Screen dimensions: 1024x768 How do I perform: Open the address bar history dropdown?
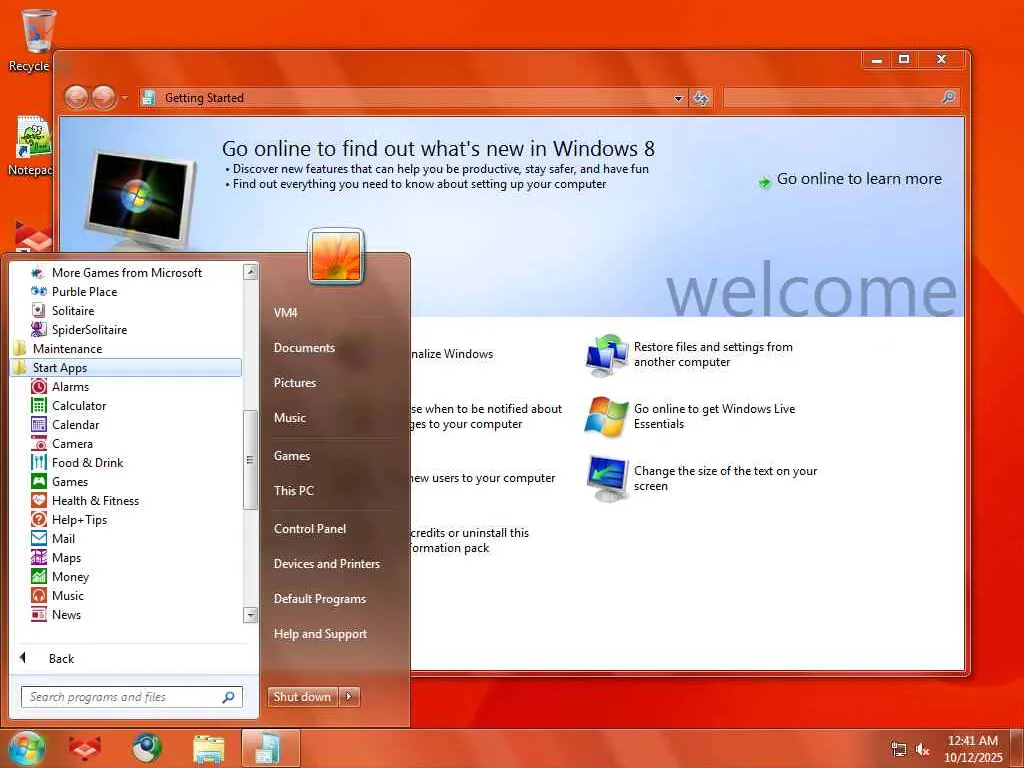pyautogui.click(x=679, y=98)
